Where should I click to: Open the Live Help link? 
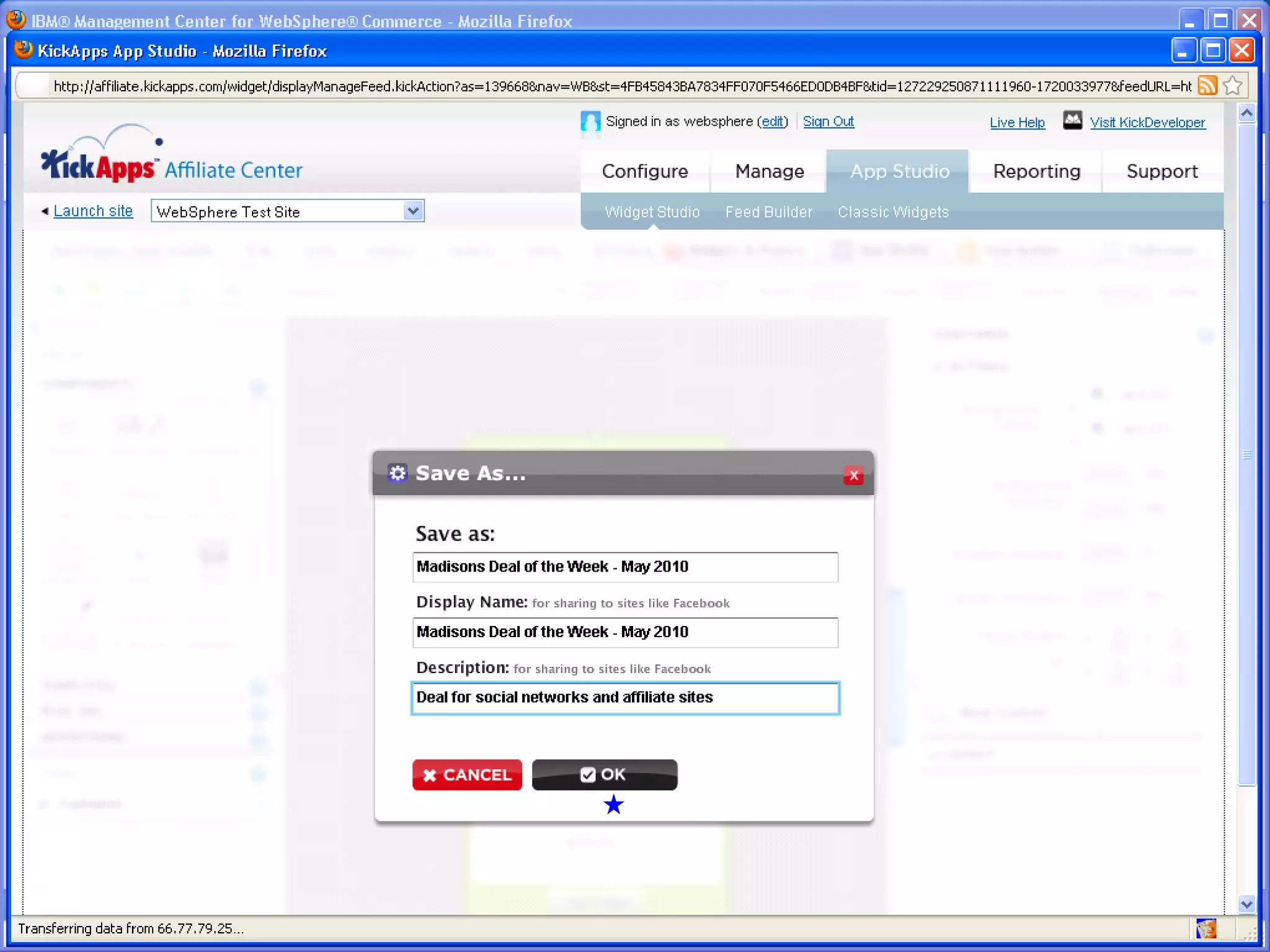coord(1017,123)
